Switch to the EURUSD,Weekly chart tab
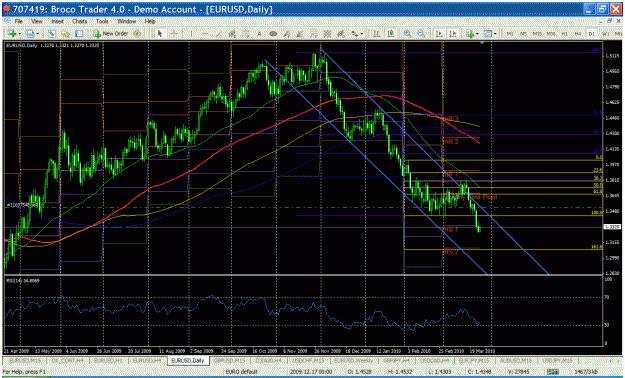This screenshot has width=625, height=378. [354, 360]
